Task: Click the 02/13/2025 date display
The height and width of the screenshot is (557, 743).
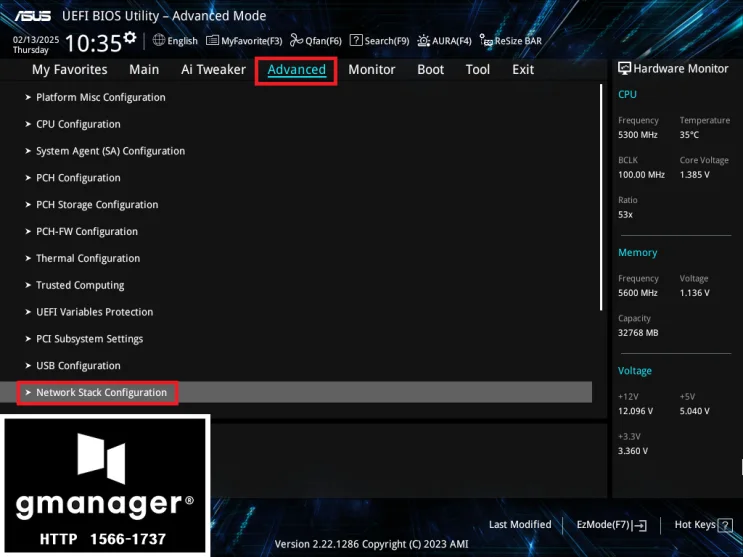Action: pyautogui.click(x=36, y=39)
